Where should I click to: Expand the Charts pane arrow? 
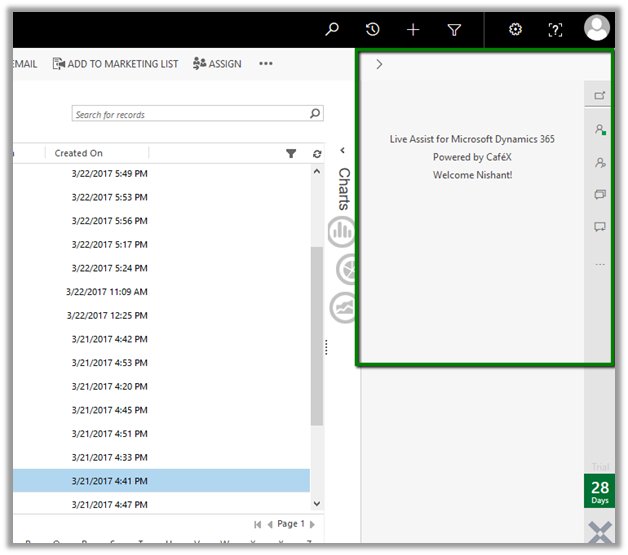pos(343,150)
